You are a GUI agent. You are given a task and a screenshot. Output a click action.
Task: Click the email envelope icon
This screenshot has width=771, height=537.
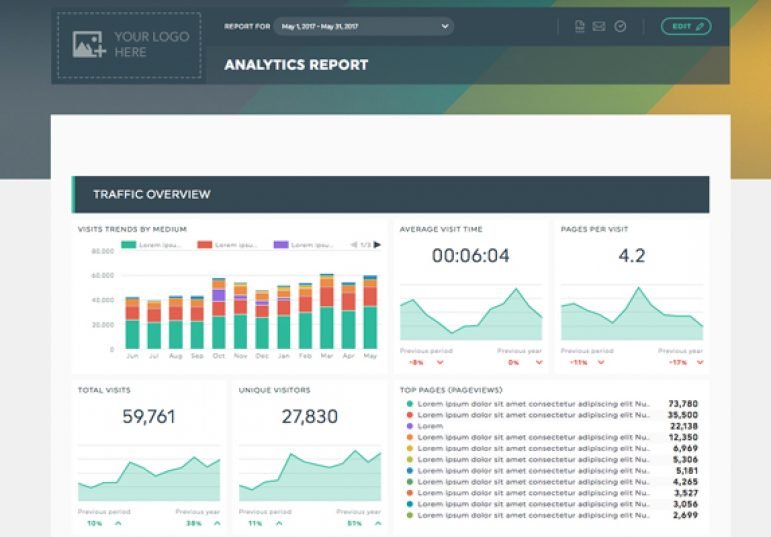tap(599, 26)
